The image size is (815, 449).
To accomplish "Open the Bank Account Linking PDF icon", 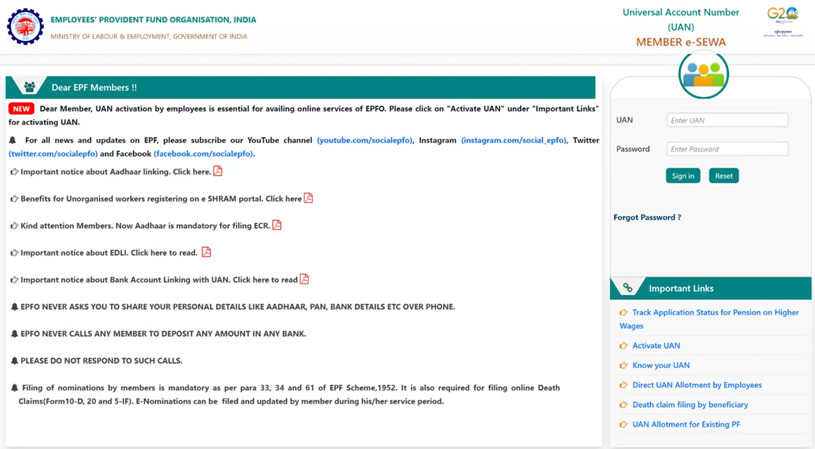I will [304, 279].
